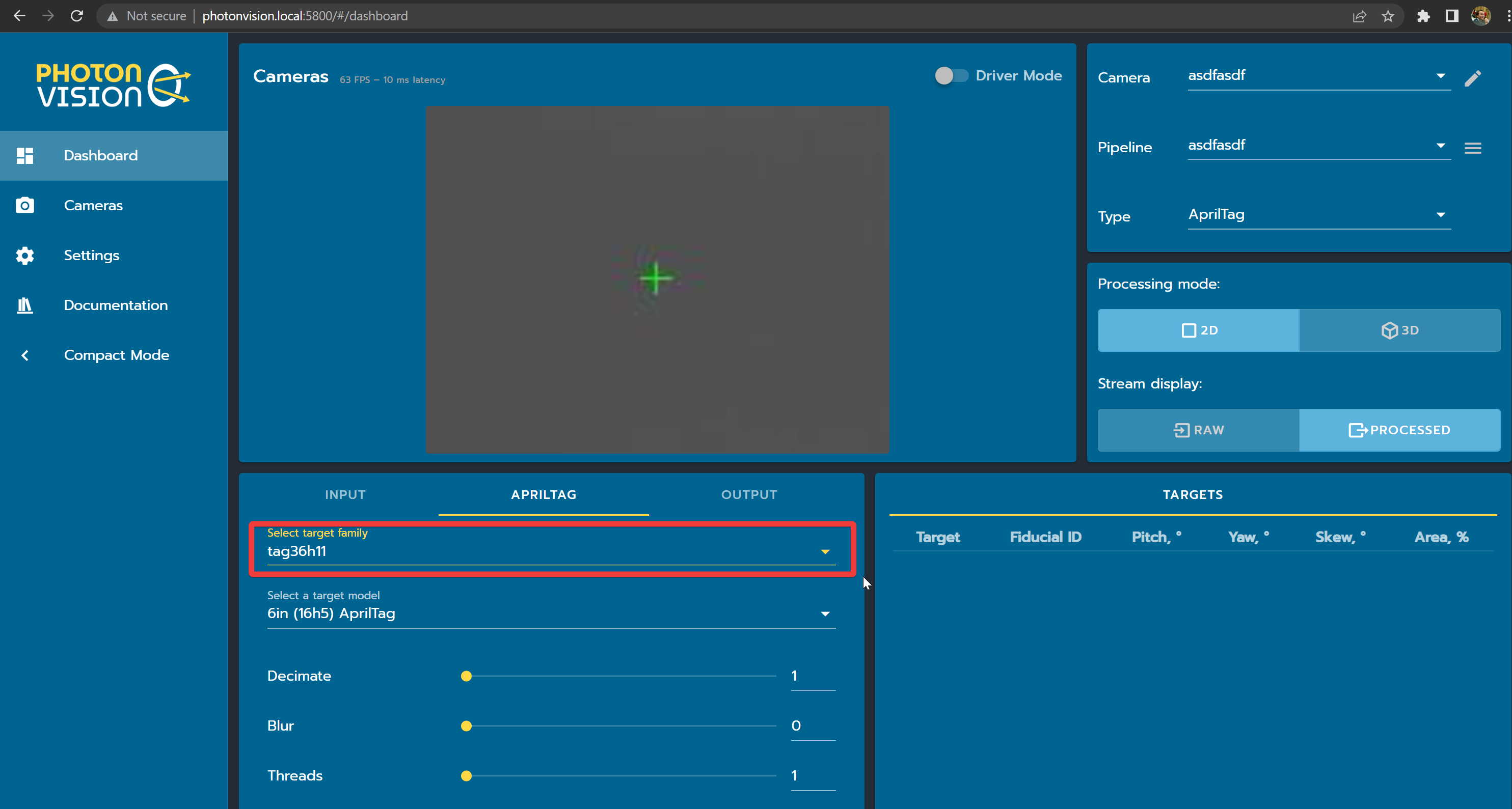Open the pipeline options hamburger menu
This screenshot has height=809, width=1512.
pos(1473,148)
